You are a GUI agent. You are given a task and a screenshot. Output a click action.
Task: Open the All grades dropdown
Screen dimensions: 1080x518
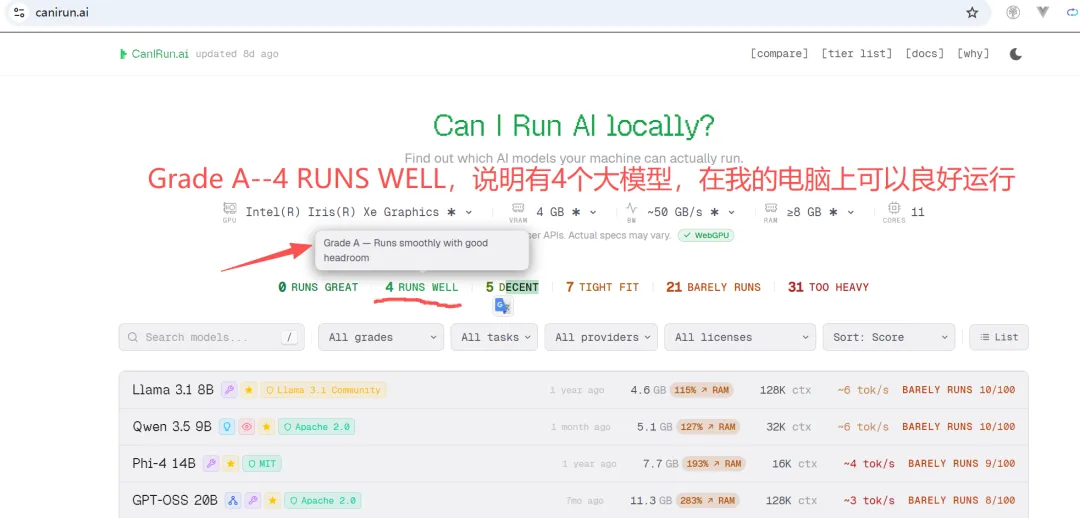[381, 337]
